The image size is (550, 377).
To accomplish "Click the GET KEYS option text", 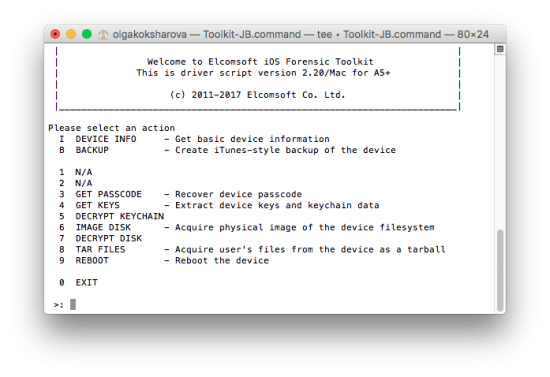I will coord(98,205).
